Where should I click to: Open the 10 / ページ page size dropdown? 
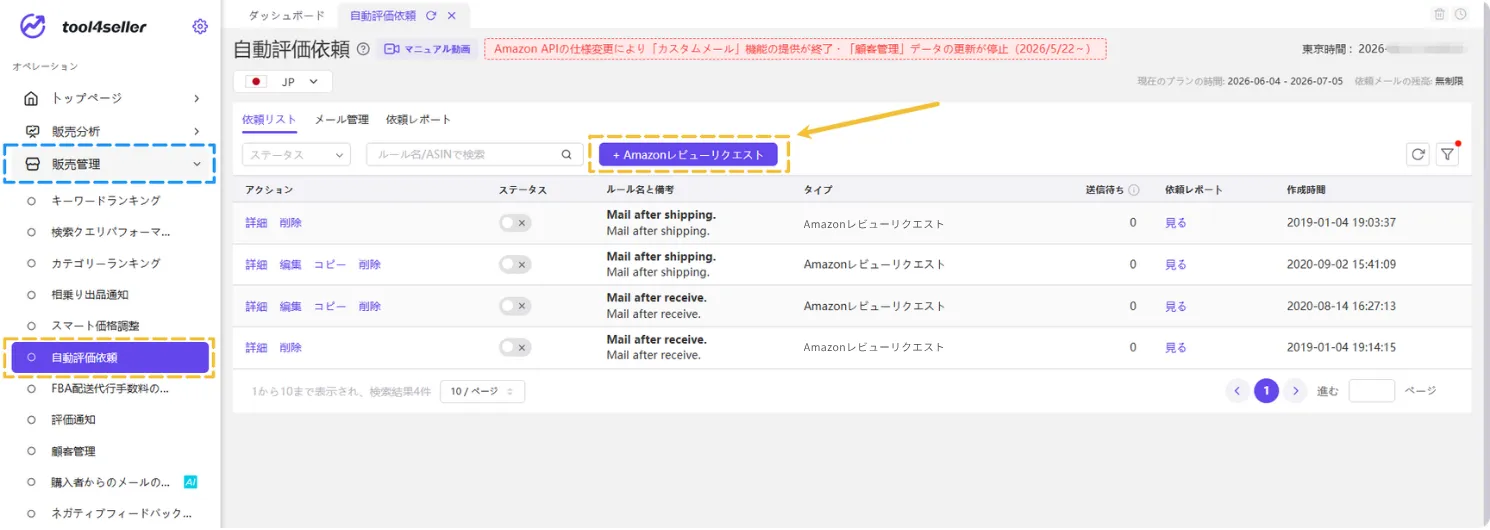click(x=482, y=391)
